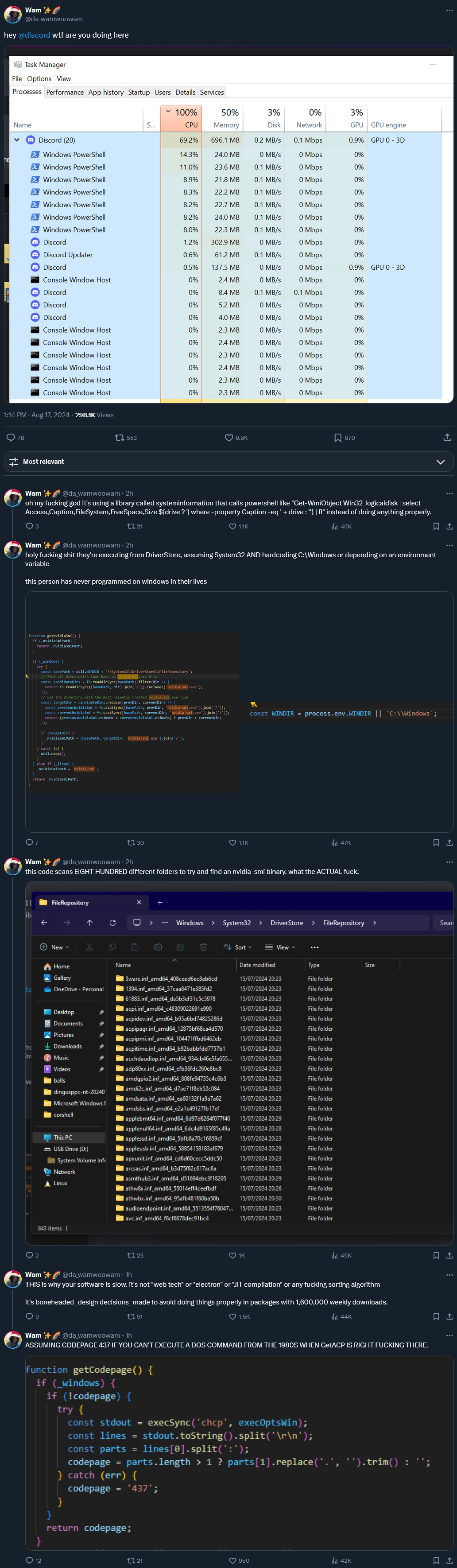Reply to the CODEPAGE 437 tweet with 12 replies
457x1568 pixels.
tap(34, 1561)
